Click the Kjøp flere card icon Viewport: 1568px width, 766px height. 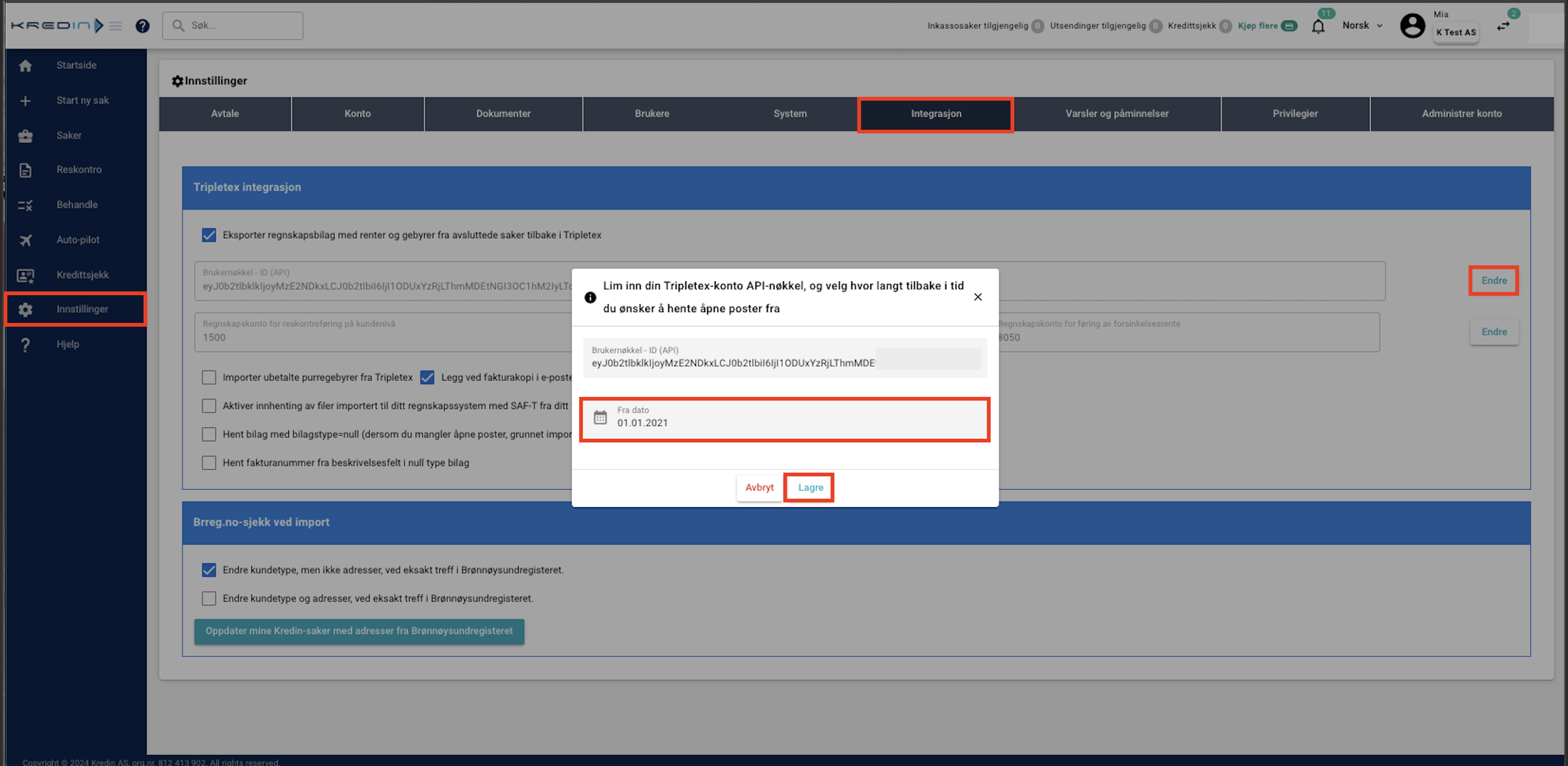pyautogui.click(x=1289, y=25)
